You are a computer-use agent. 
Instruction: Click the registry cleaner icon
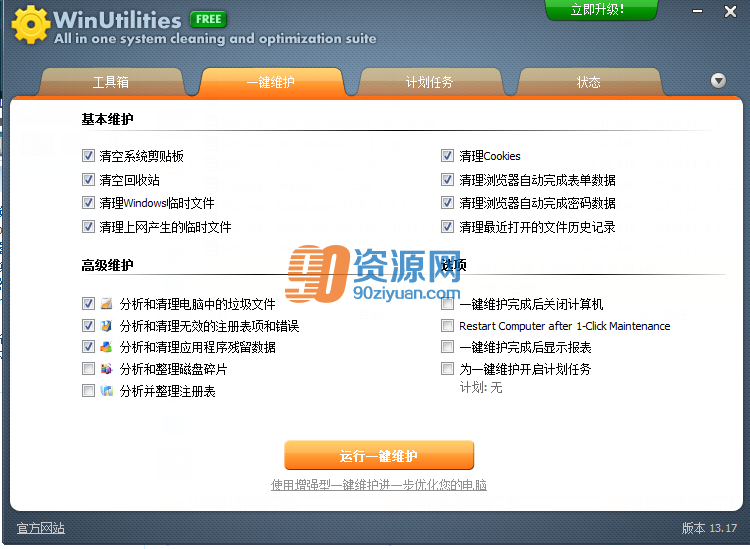[107, 325]
